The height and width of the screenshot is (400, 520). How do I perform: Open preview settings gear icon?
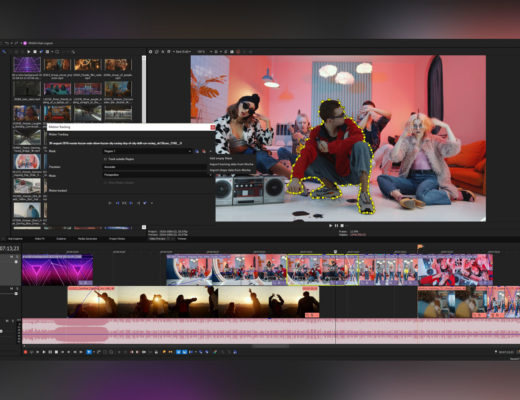150,52
